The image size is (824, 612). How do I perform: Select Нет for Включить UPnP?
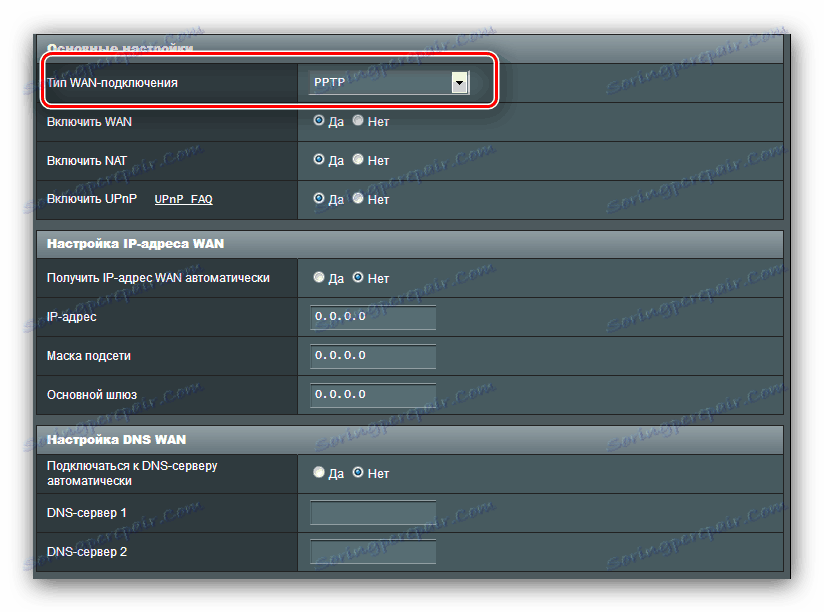tap(358, 198)
